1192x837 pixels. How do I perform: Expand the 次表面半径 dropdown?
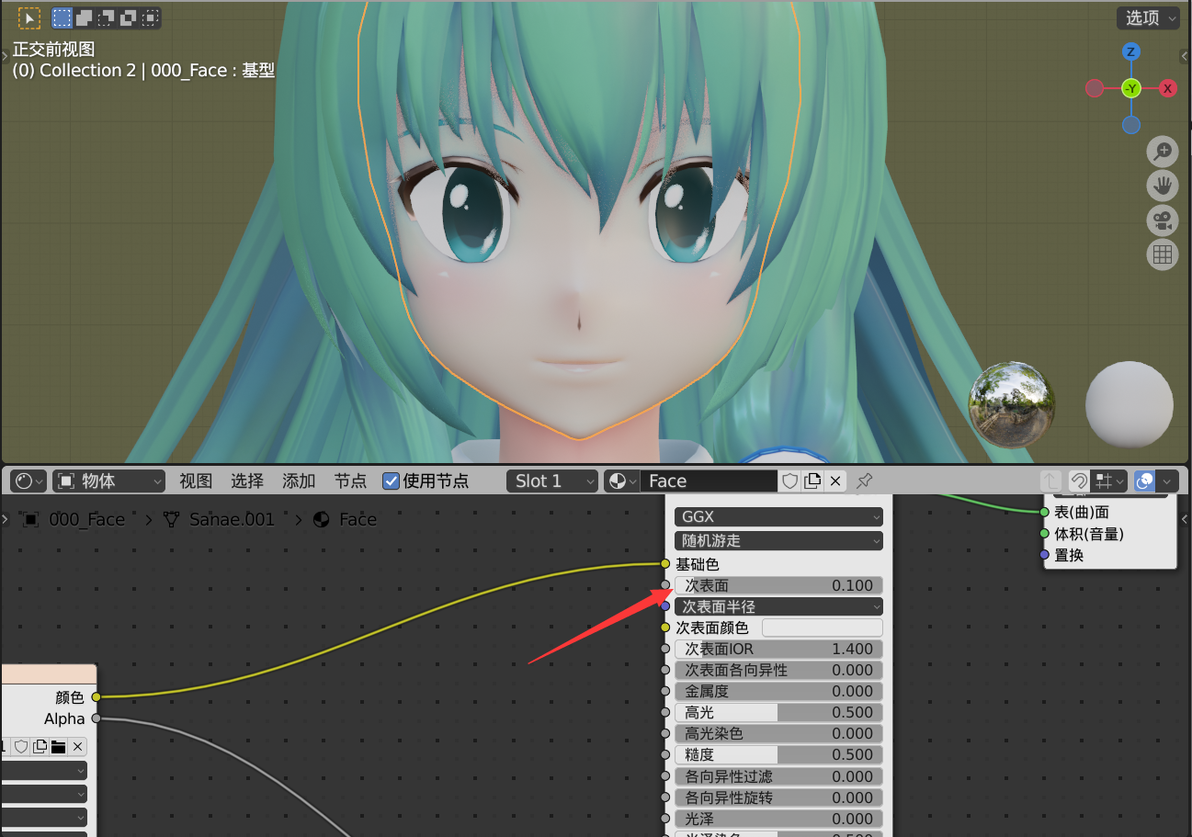coord(778,607)
